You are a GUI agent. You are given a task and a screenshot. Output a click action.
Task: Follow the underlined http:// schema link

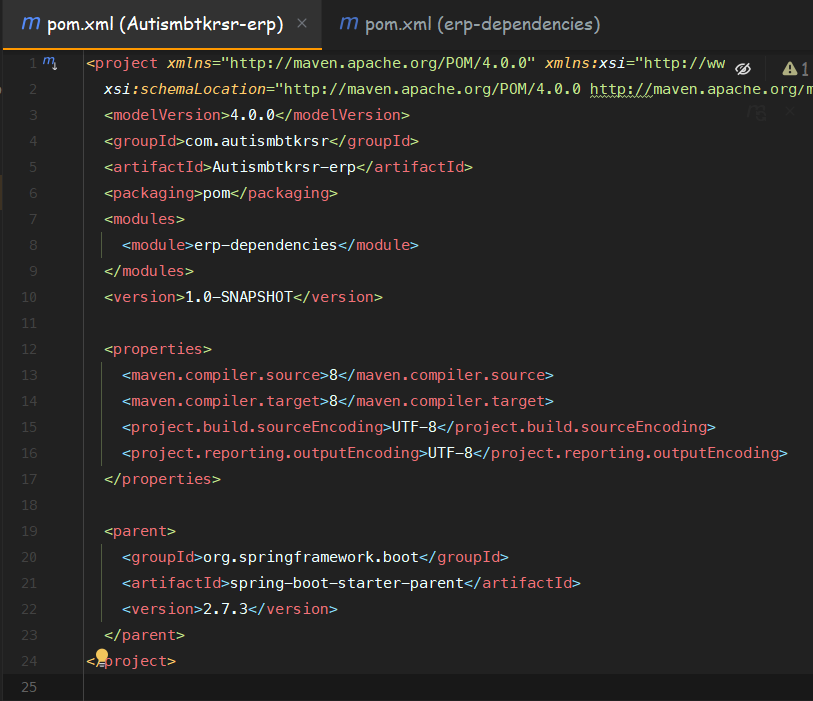621,89
